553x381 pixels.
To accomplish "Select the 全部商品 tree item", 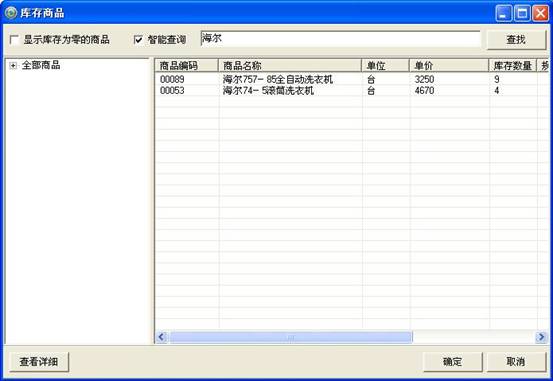I will tap(41, 65).
